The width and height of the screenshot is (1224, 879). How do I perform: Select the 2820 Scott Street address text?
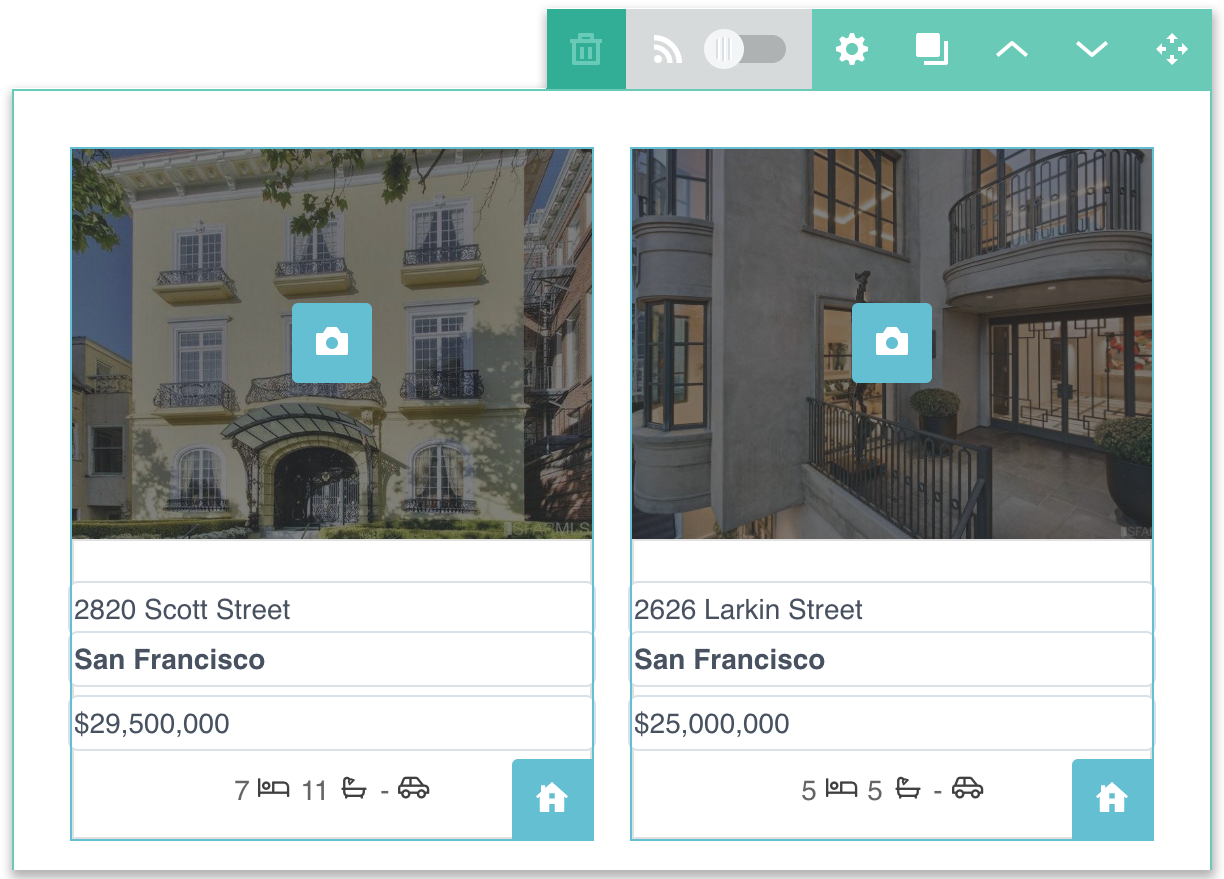[x=183, y=609]
